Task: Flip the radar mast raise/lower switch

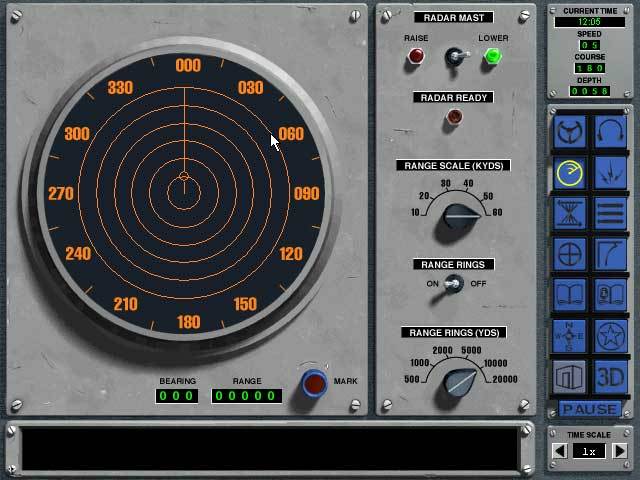Action: 455,57
